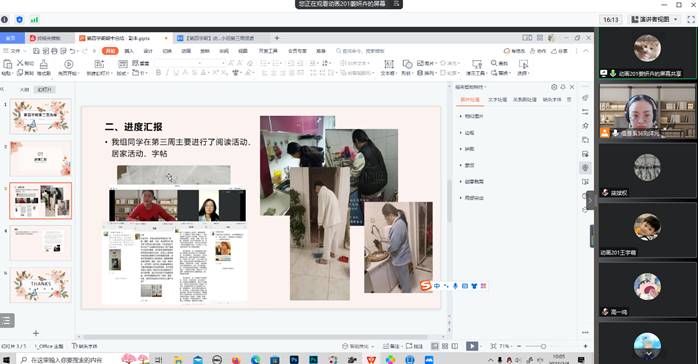Screen dimensions: 698x364
Task: Click the cut scissors icon
Action: pos(20,63)
